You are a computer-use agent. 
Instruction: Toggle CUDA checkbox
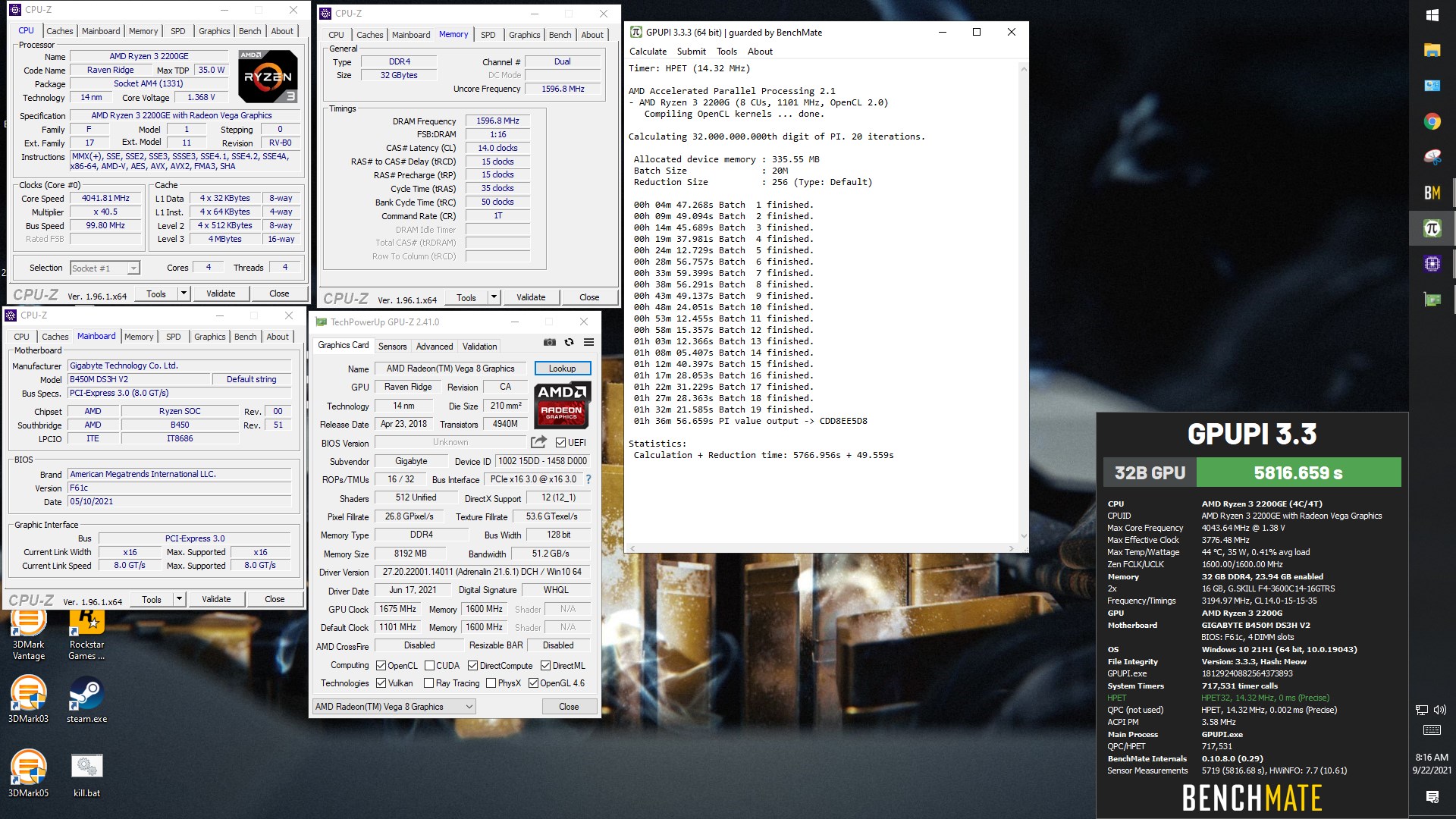pyautogui.click(x=429, y=666)
